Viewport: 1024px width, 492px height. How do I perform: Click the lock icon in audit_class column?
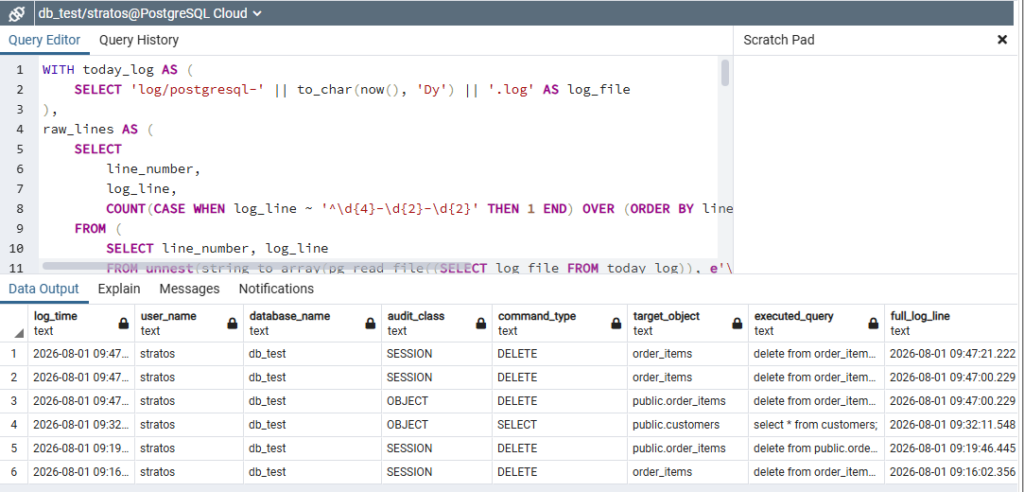coord(481,323)
